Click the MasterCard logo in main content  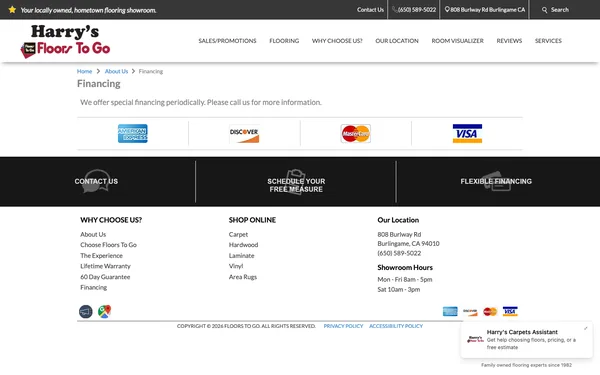click(x=355, y=134)
